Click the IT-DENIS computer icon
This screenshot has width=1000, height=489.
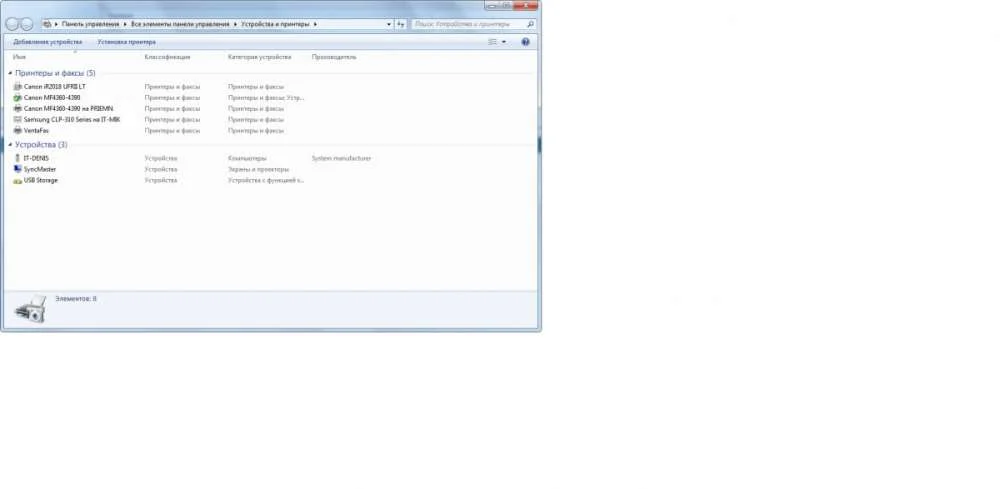click(17, 158)
